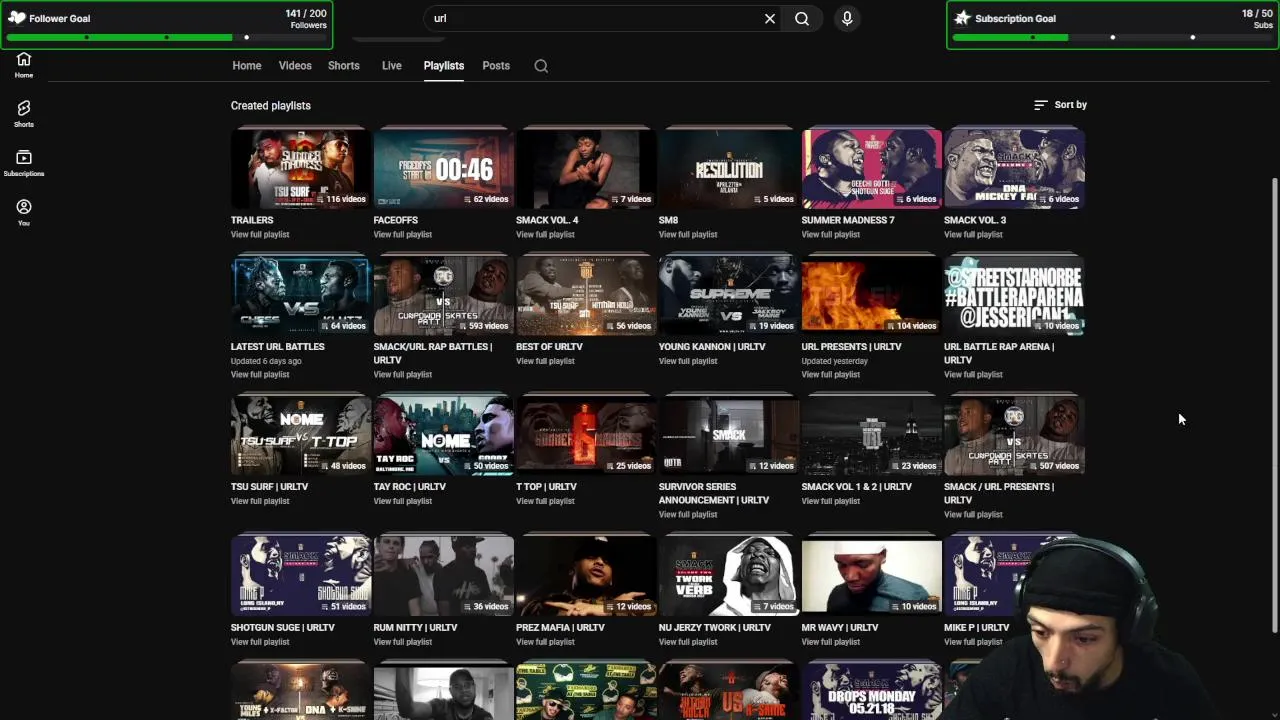This screenshot has width=1280, height=720.
Task: Click Updated 6 days ago text
Action: (266, 361)
